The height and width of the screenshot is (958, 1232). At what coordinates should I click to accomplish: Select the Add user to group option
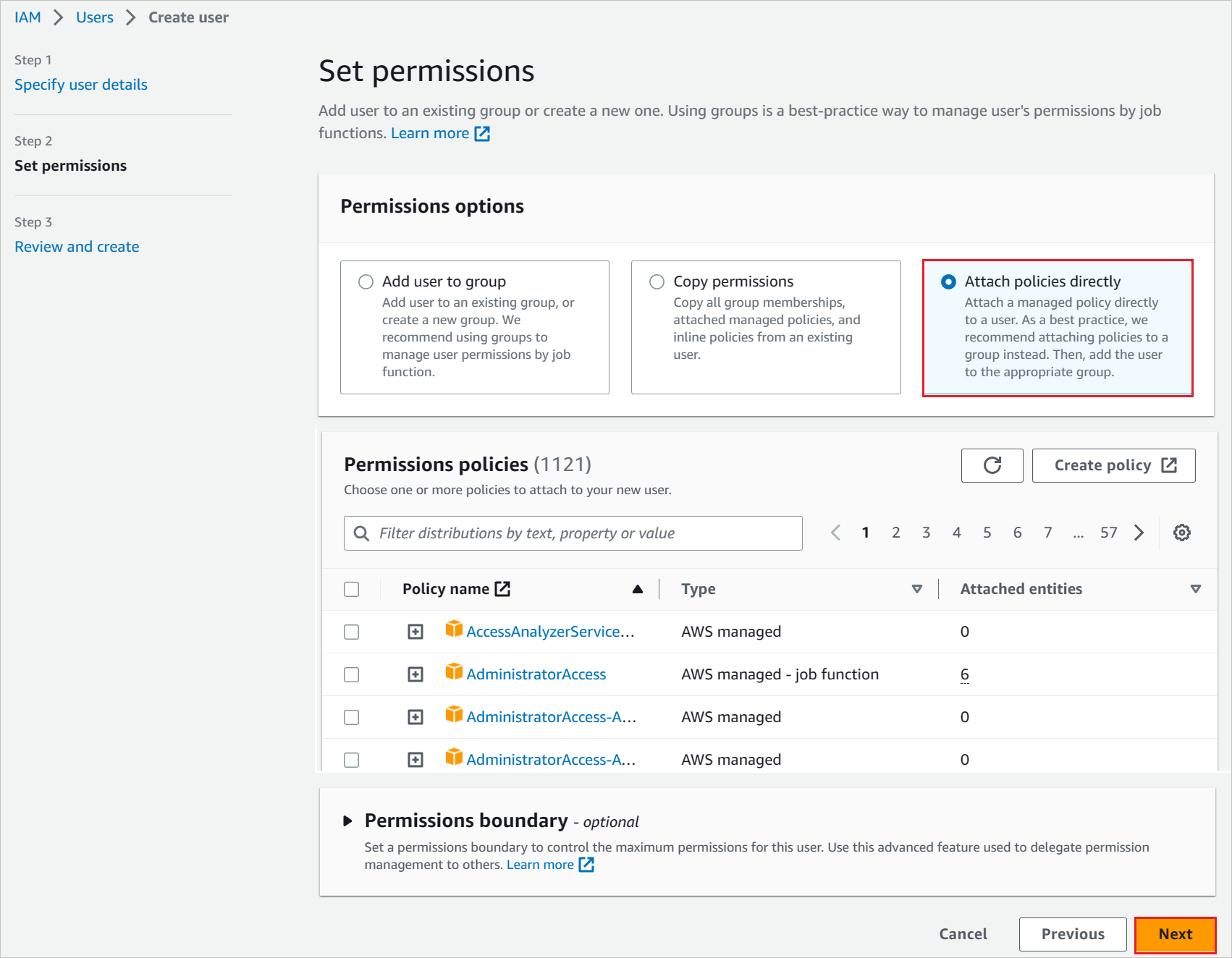point(366,281)
